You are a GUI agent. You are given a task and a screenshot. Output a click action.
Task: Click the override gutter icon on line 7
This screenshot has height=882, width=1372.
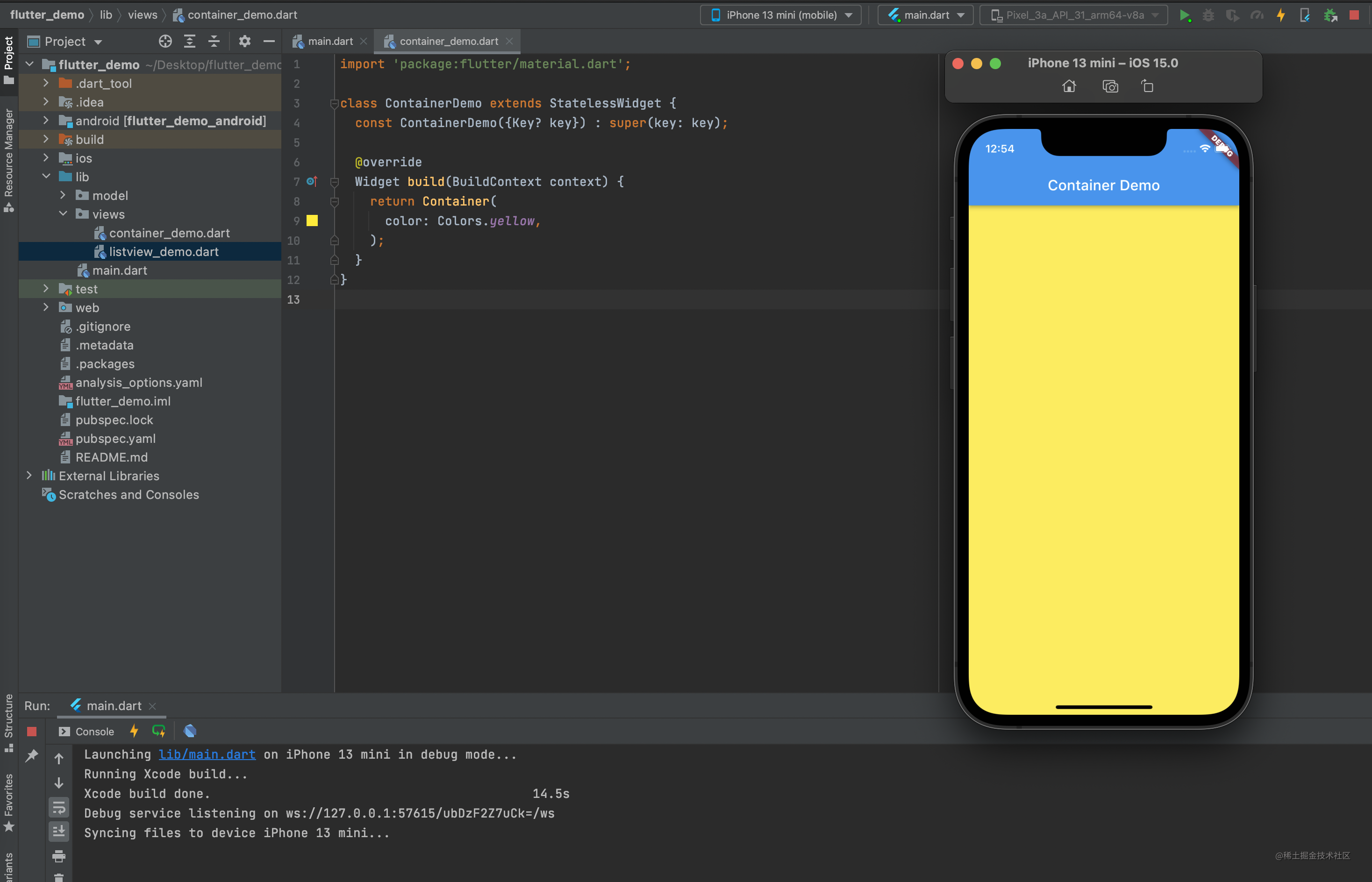click(x=312, y=182)
